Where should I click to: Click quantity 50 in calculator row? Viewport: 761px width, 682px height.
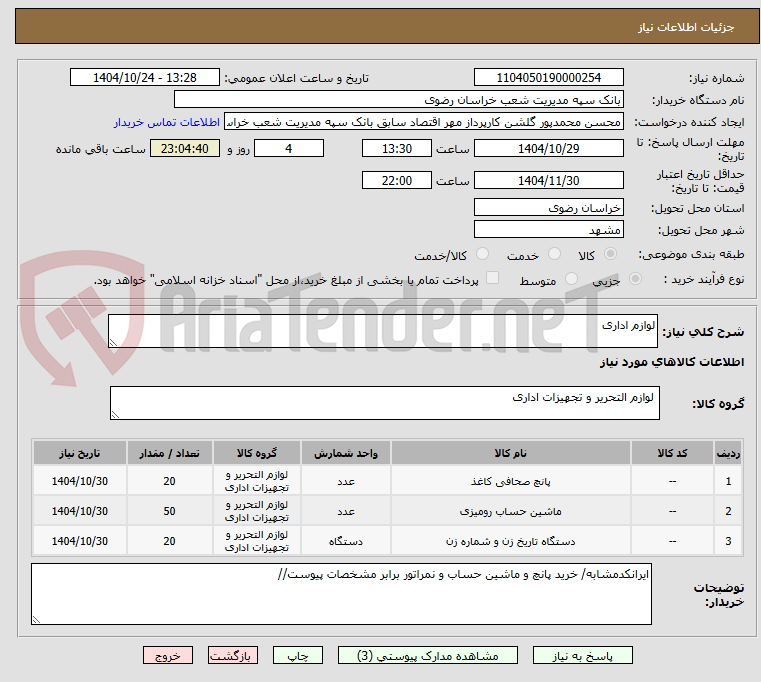point(169,511)
